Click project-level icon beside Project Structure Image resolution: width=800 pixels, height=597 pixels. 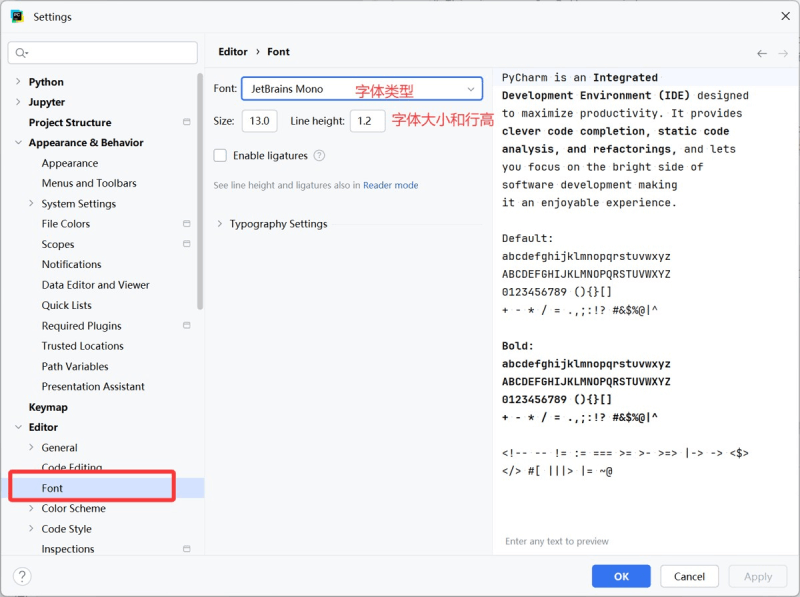point(187,122)
